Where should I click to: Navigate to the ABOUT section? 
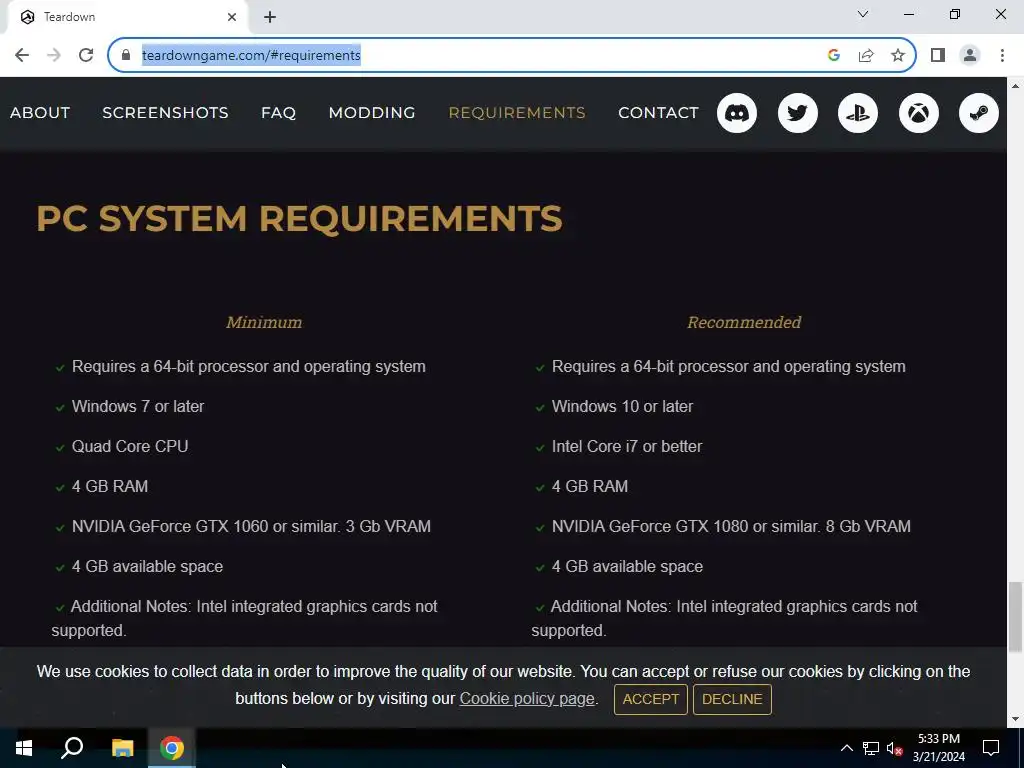[x=40, y=113]
